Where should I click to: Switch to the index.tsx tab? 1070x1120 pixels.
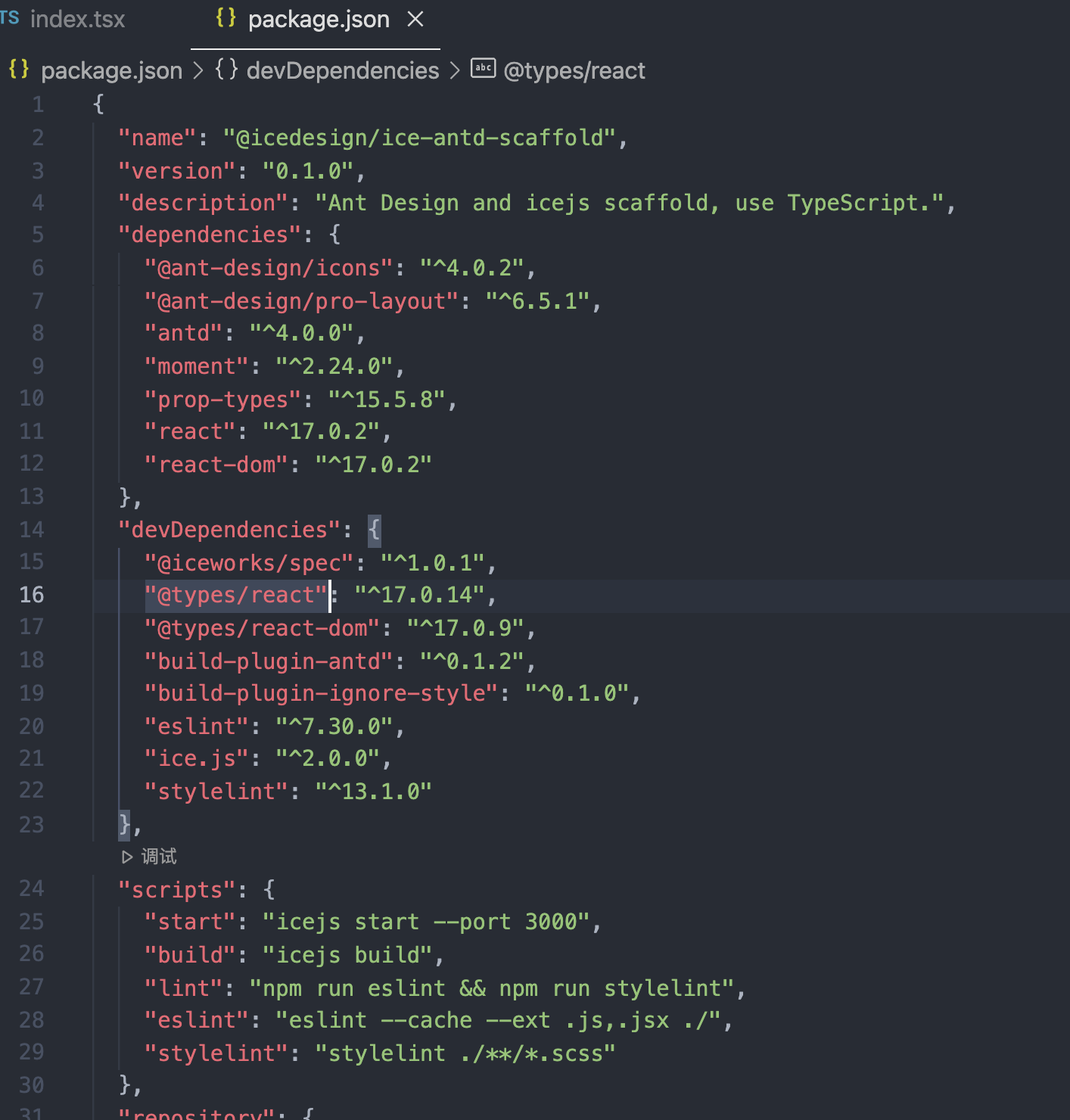coord(78,19)
